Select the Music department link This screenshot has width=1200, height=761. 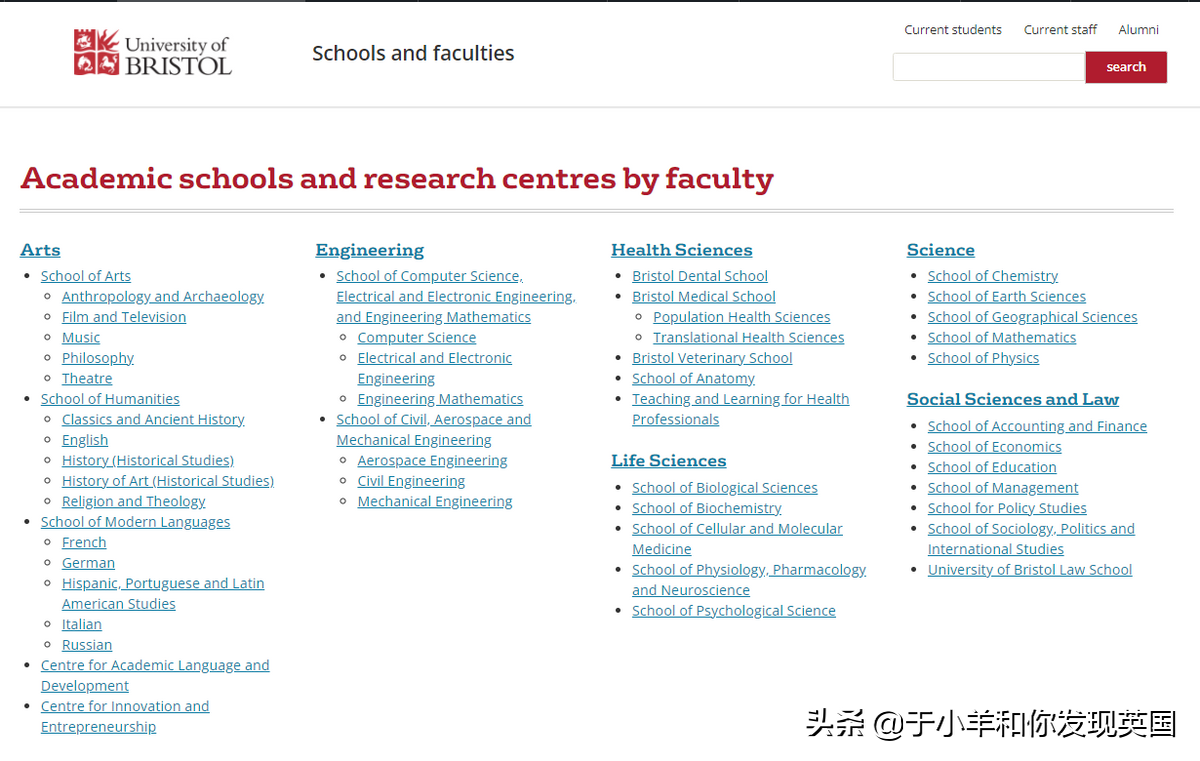[x=81, y=337]
